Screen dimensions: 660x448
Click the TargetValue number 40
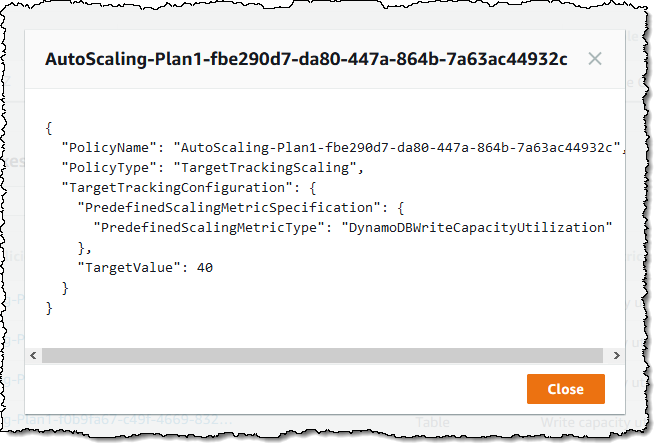point(205,267)
